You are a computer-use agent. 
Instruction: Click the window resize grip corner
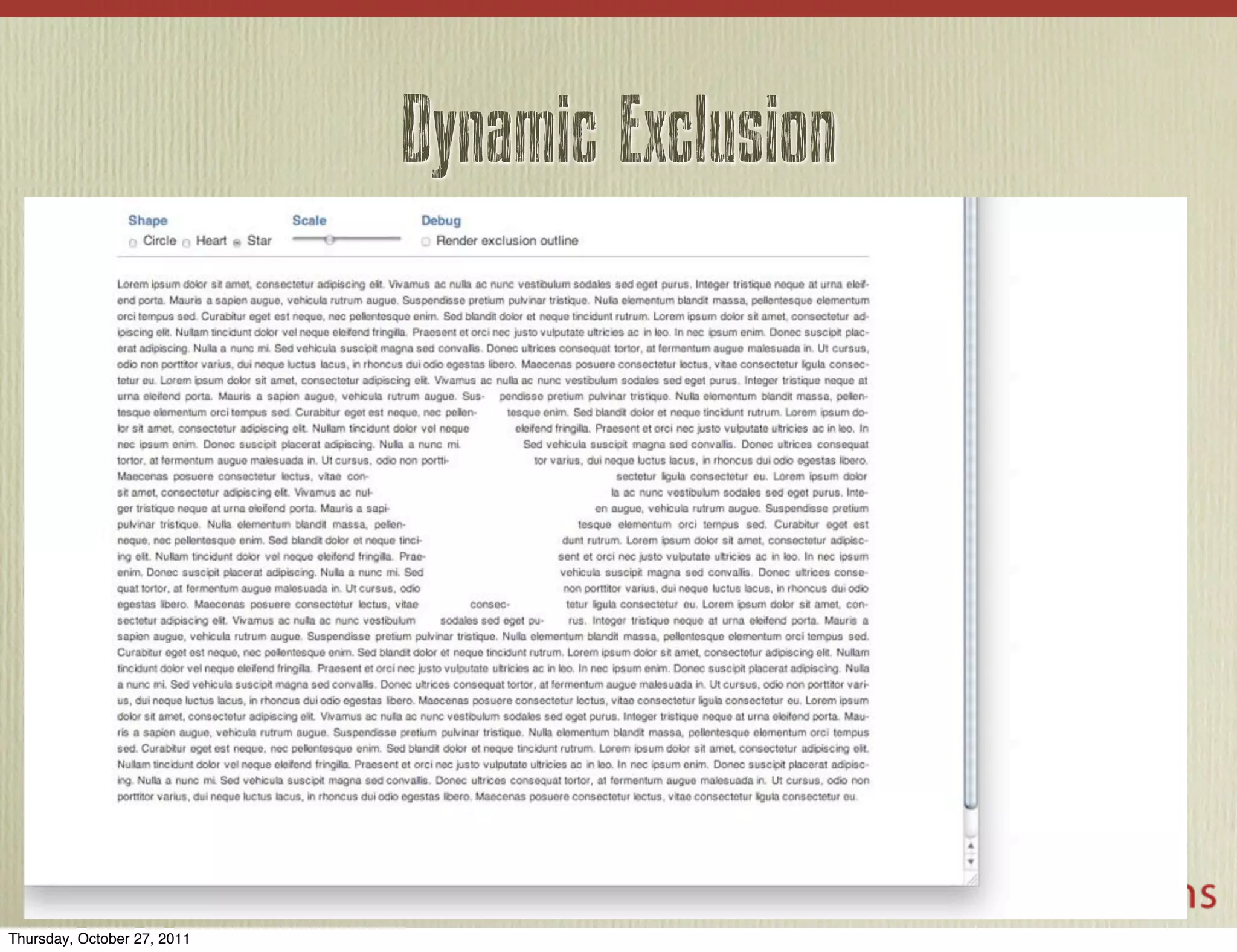pyautogui.click(x=972, y=880)
